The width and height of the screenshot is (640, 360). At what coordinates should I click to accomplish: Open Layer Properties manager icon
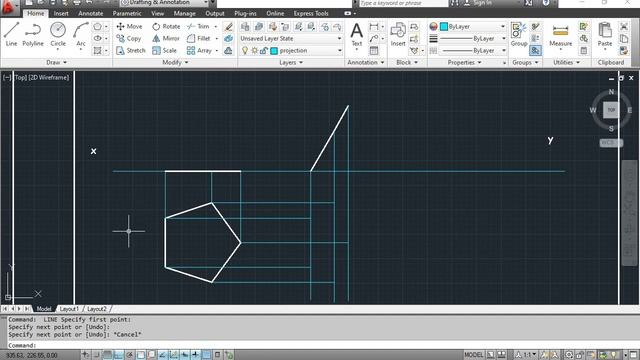click(x=245, y=27)
